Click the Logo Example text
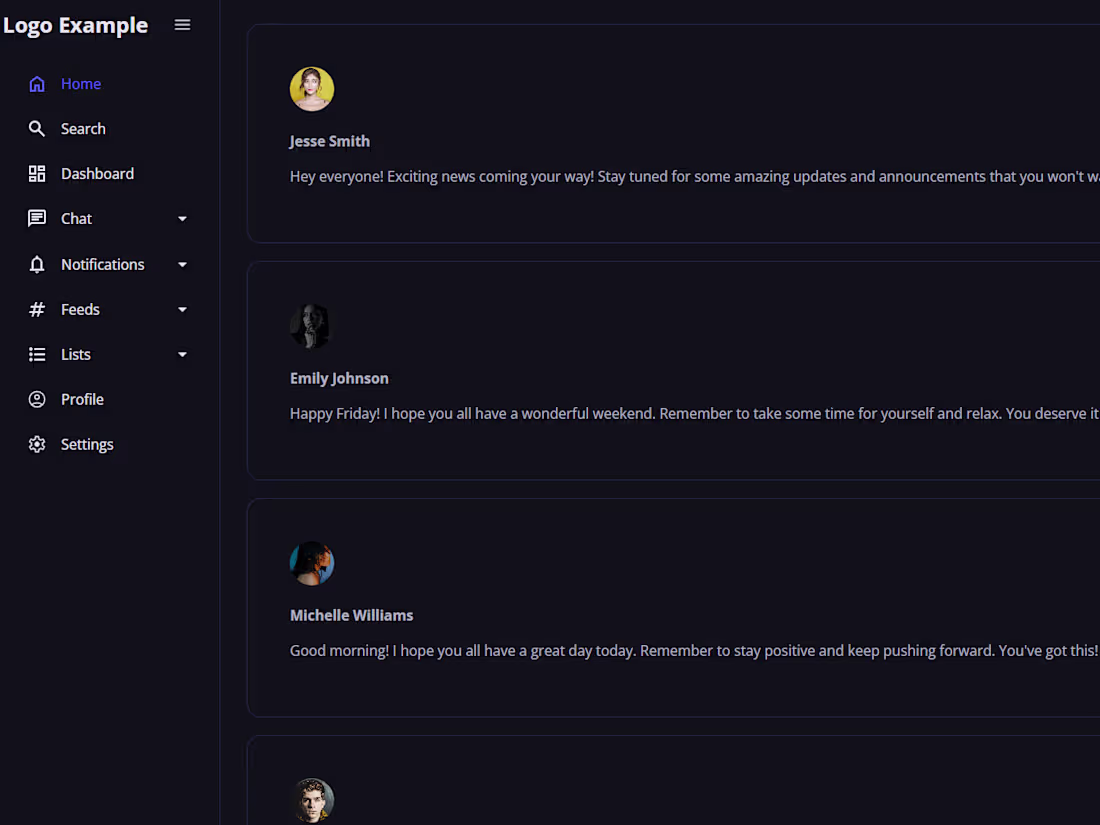The height and width of the screenshot is (825, 1100). click(75, 24)
